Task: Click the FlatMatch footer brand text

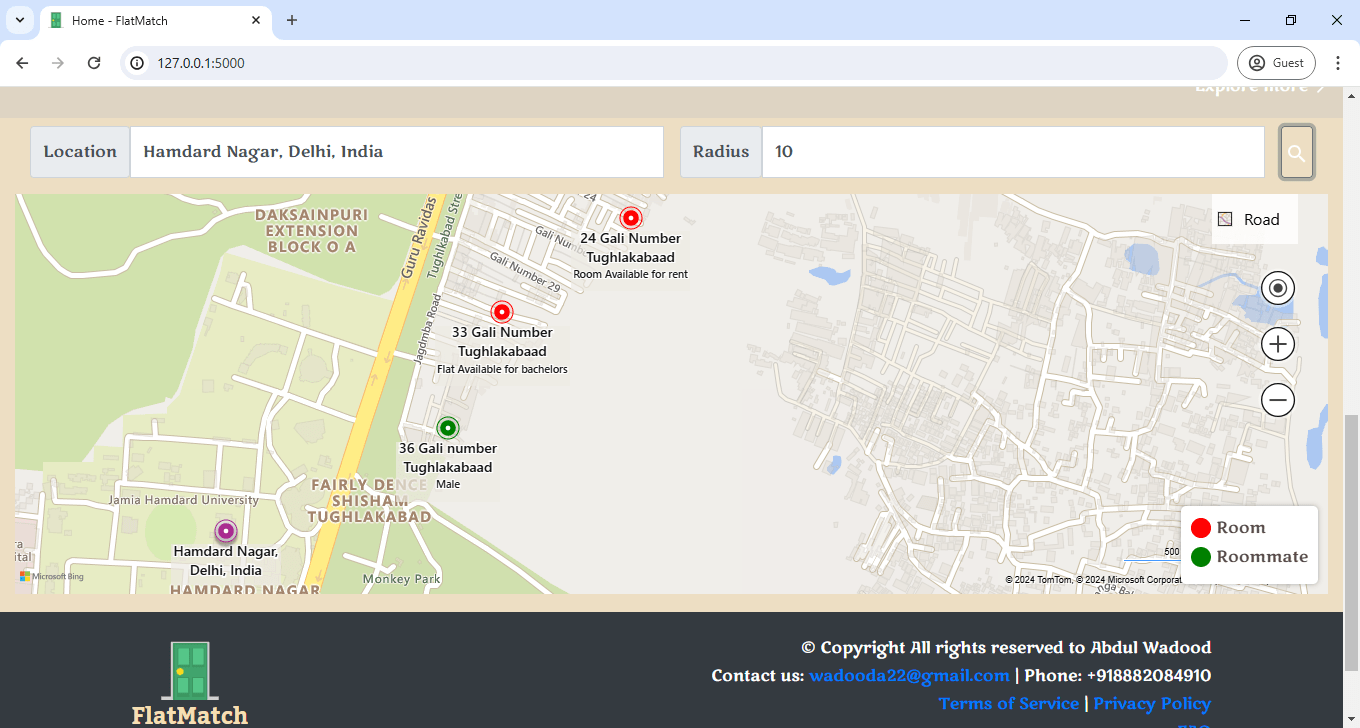Action: click(x=190, y=715)
